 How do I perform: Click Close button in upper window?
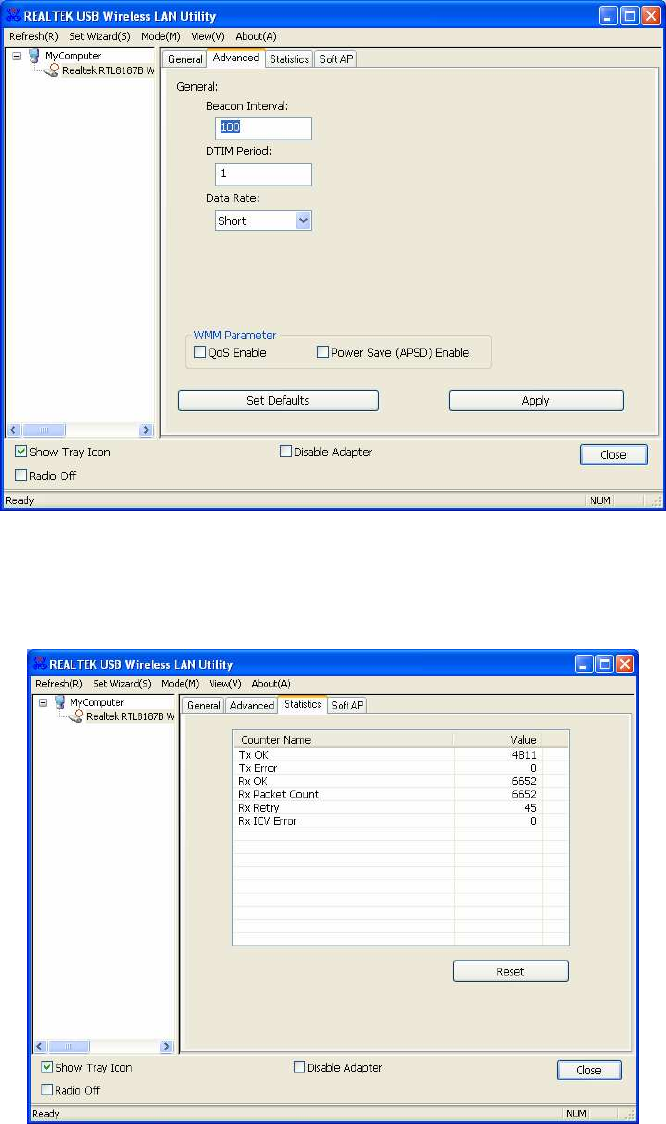(614, 454)
